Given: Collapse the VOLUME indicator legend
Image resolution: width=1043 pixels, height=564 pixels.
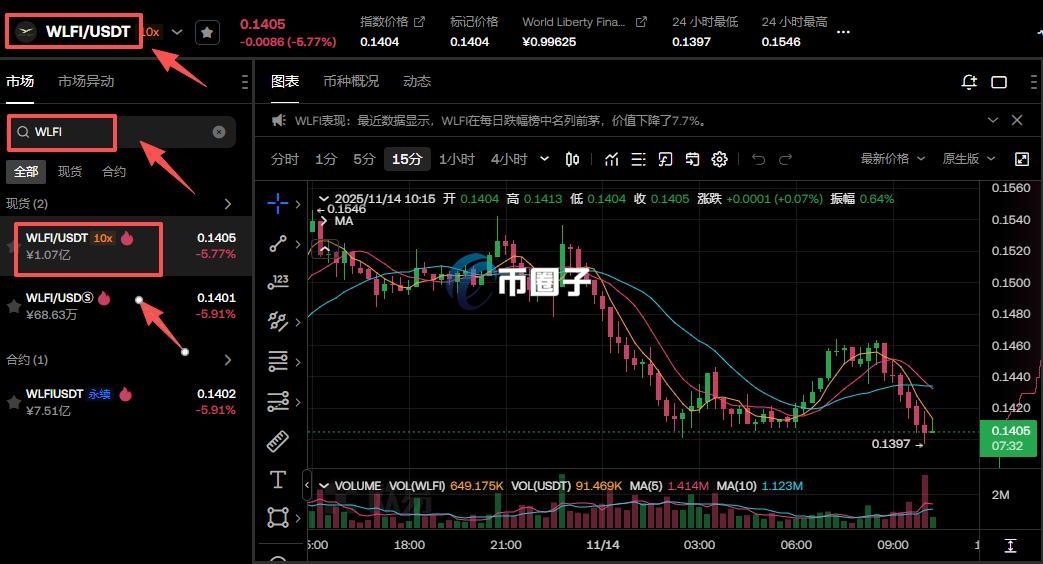Looking at the screenshot, I should (x=324, y=486).
